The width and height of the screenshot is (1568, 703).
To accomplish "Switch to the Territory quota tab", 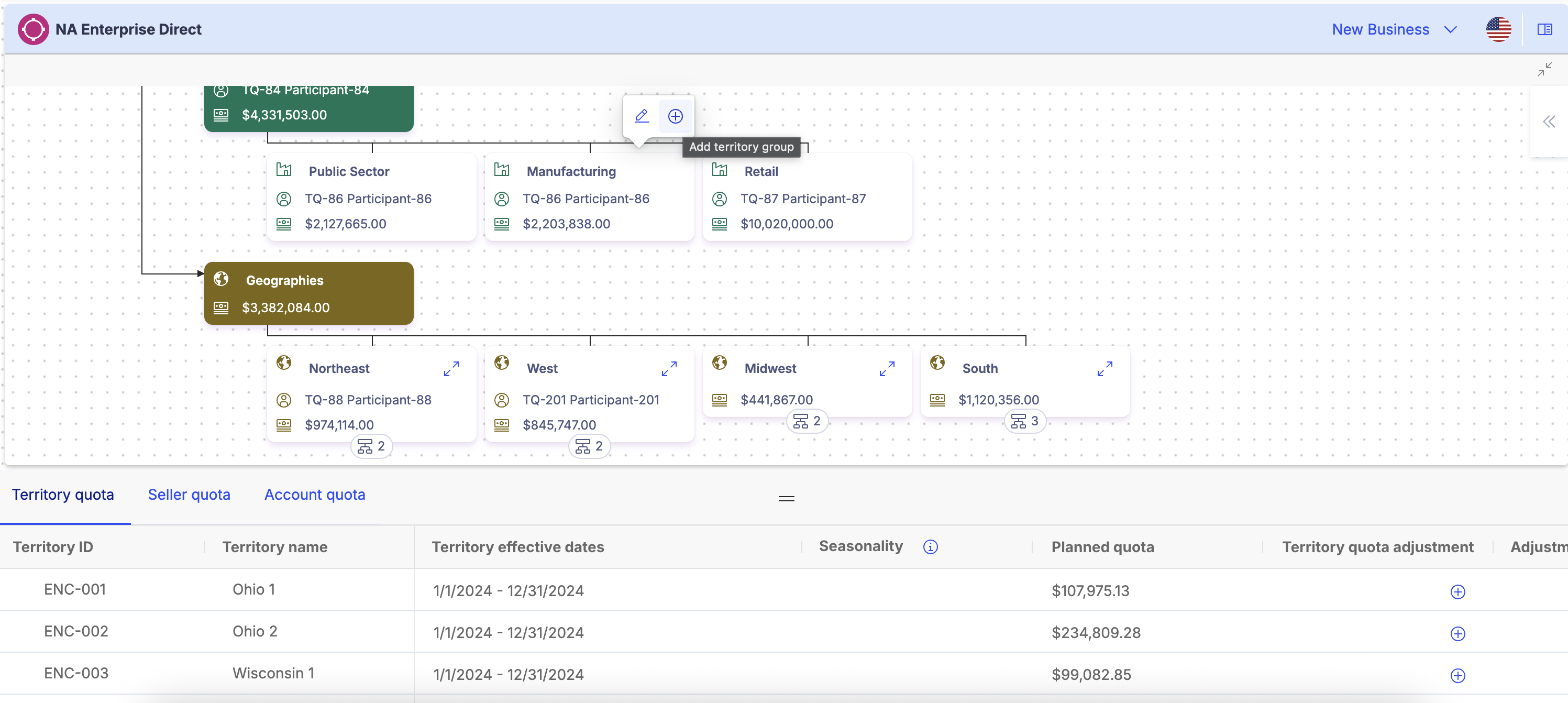I will click(63, 495).
